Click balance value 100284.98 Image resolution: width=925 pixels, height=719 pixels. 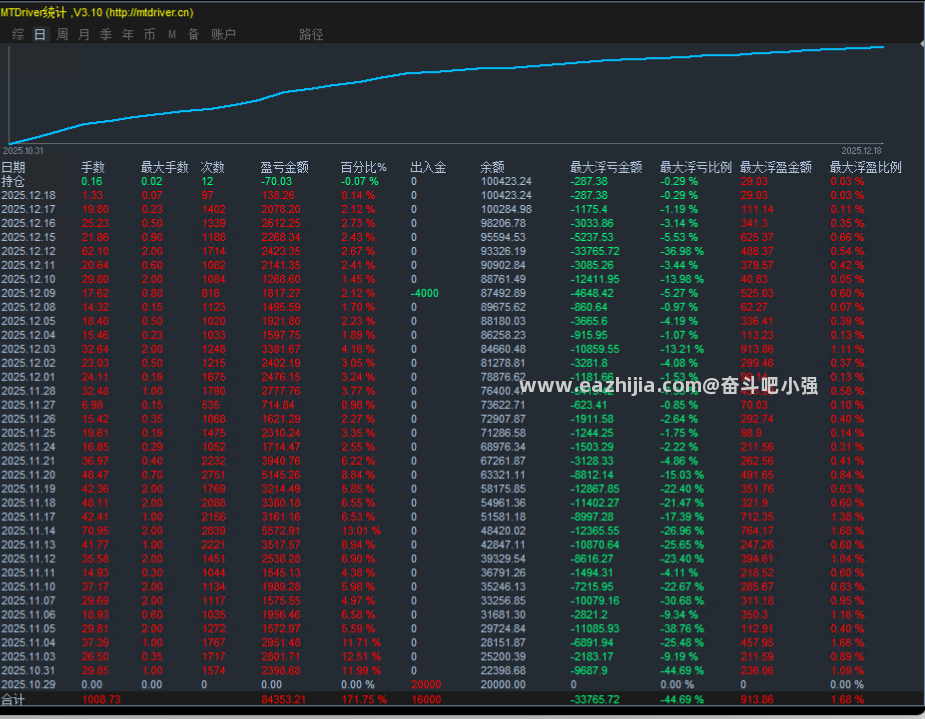(506, 209)
